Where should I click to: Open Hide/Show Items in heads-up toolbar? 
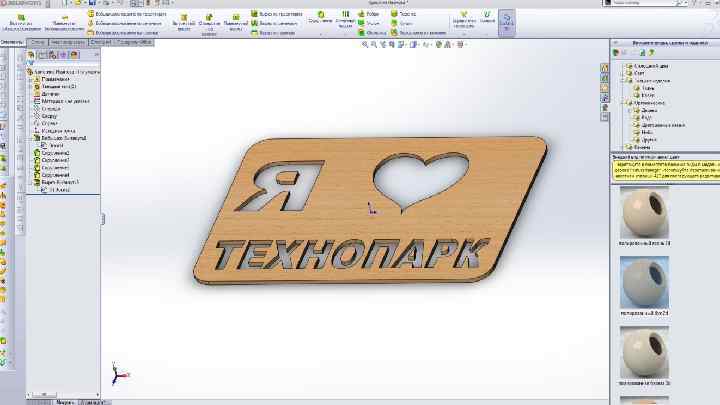coord(427,45)
